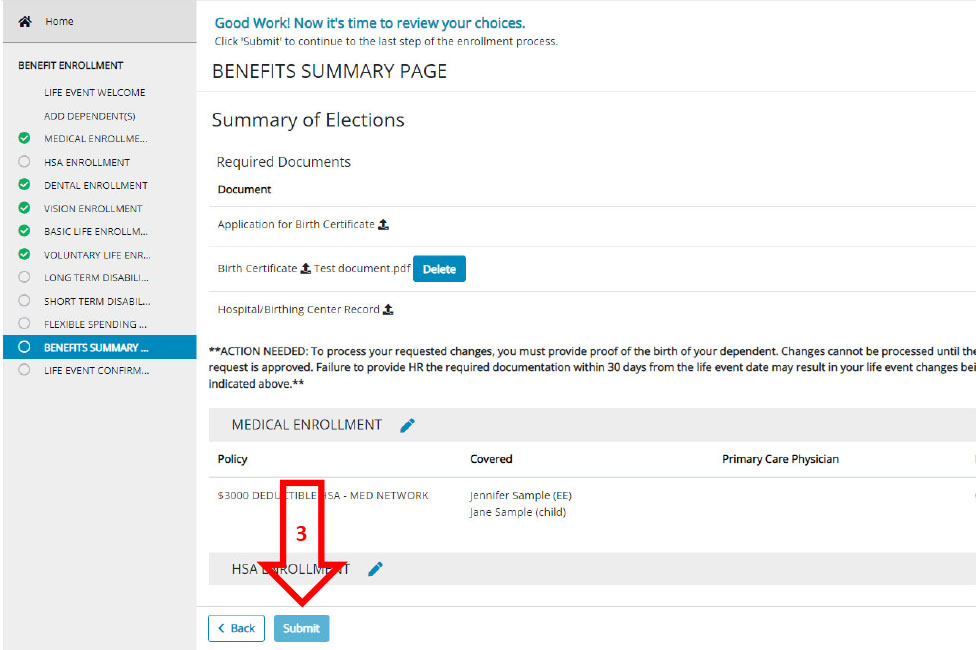The height and width of the screenshot is (650, 976).
Task: Delete the uploaded Test document.pdf
Action: (x=439, y=269)
